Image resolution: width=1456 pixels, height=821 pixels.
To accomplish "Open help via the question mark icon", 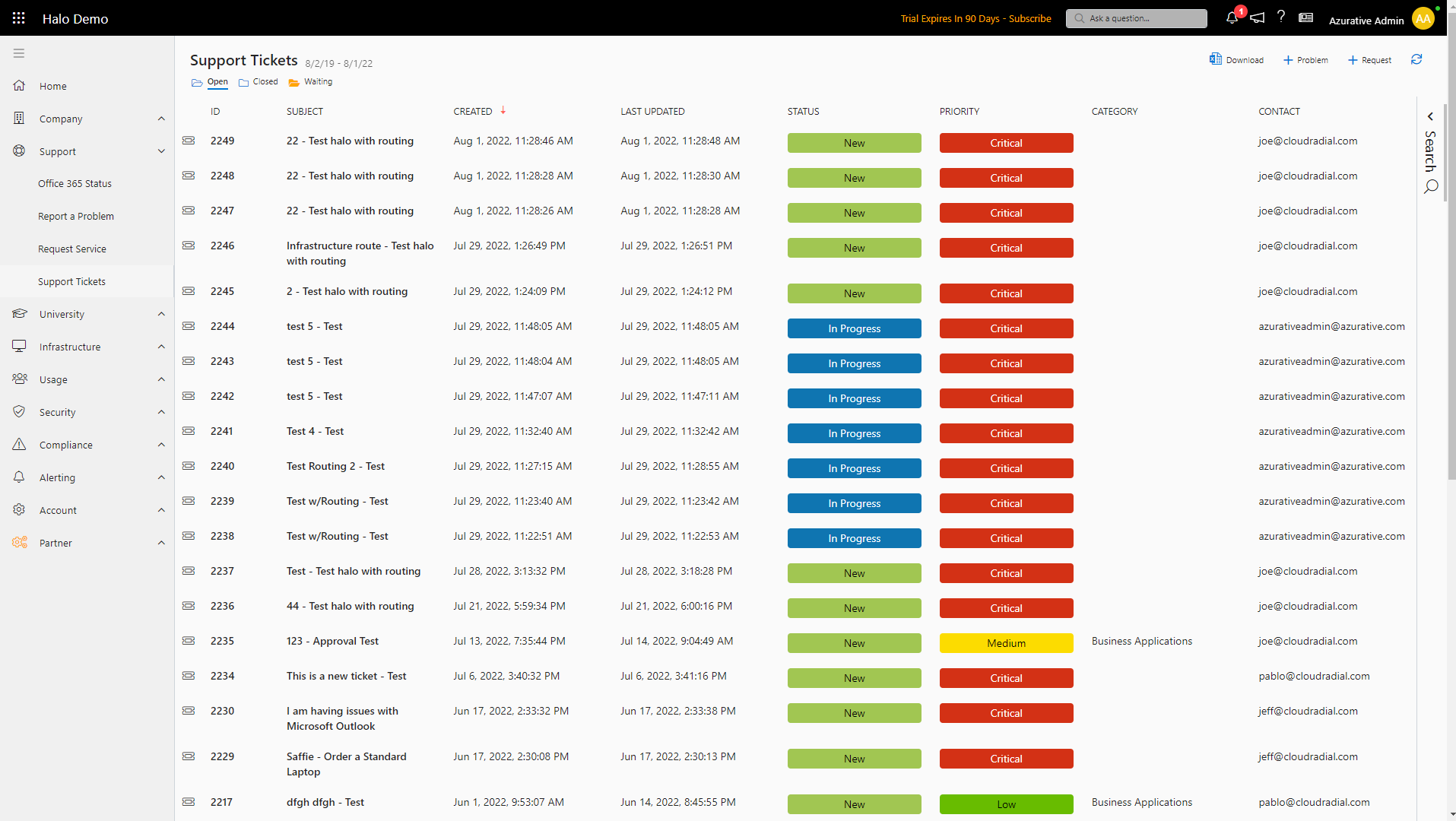I will click(1282, 17).
